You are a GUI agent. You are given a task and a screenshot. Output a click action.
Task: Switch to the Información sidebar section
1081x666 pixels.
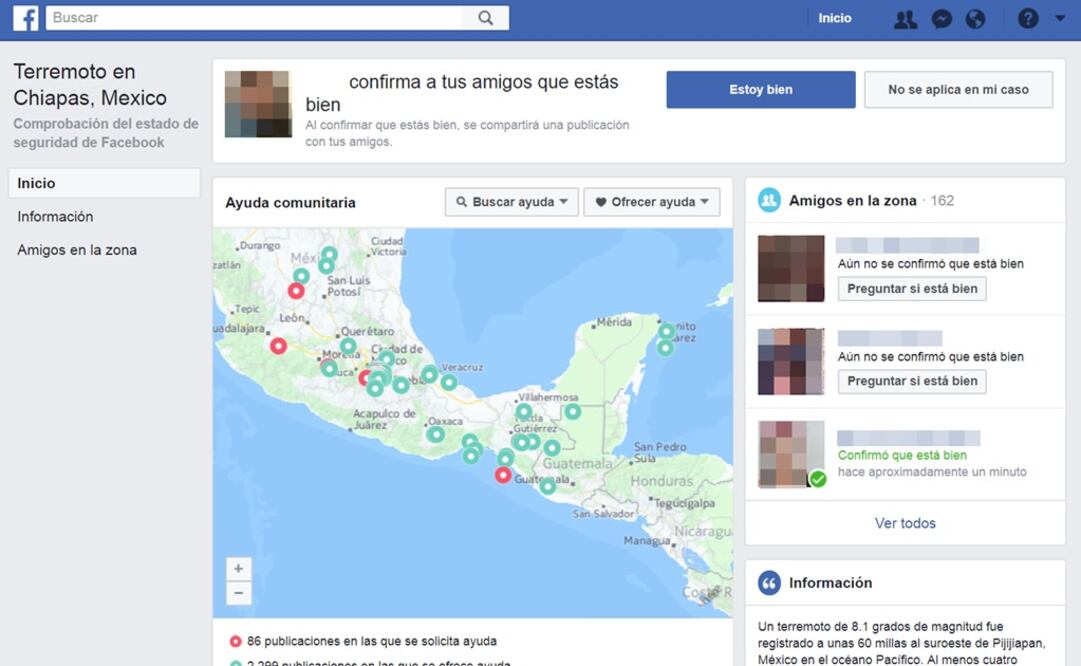[55, 216]
